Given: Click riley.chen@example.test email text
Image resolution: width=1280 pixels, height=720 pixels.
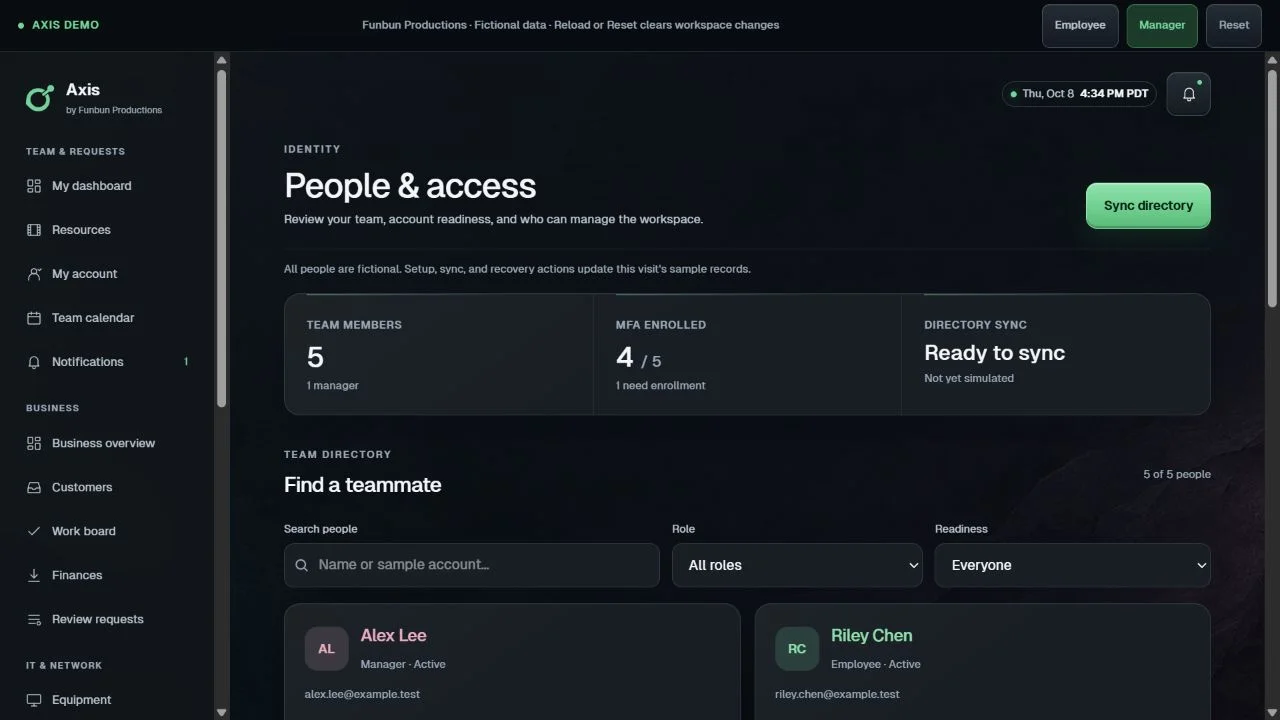Looking at the screenshot, I should click(837, 694).
